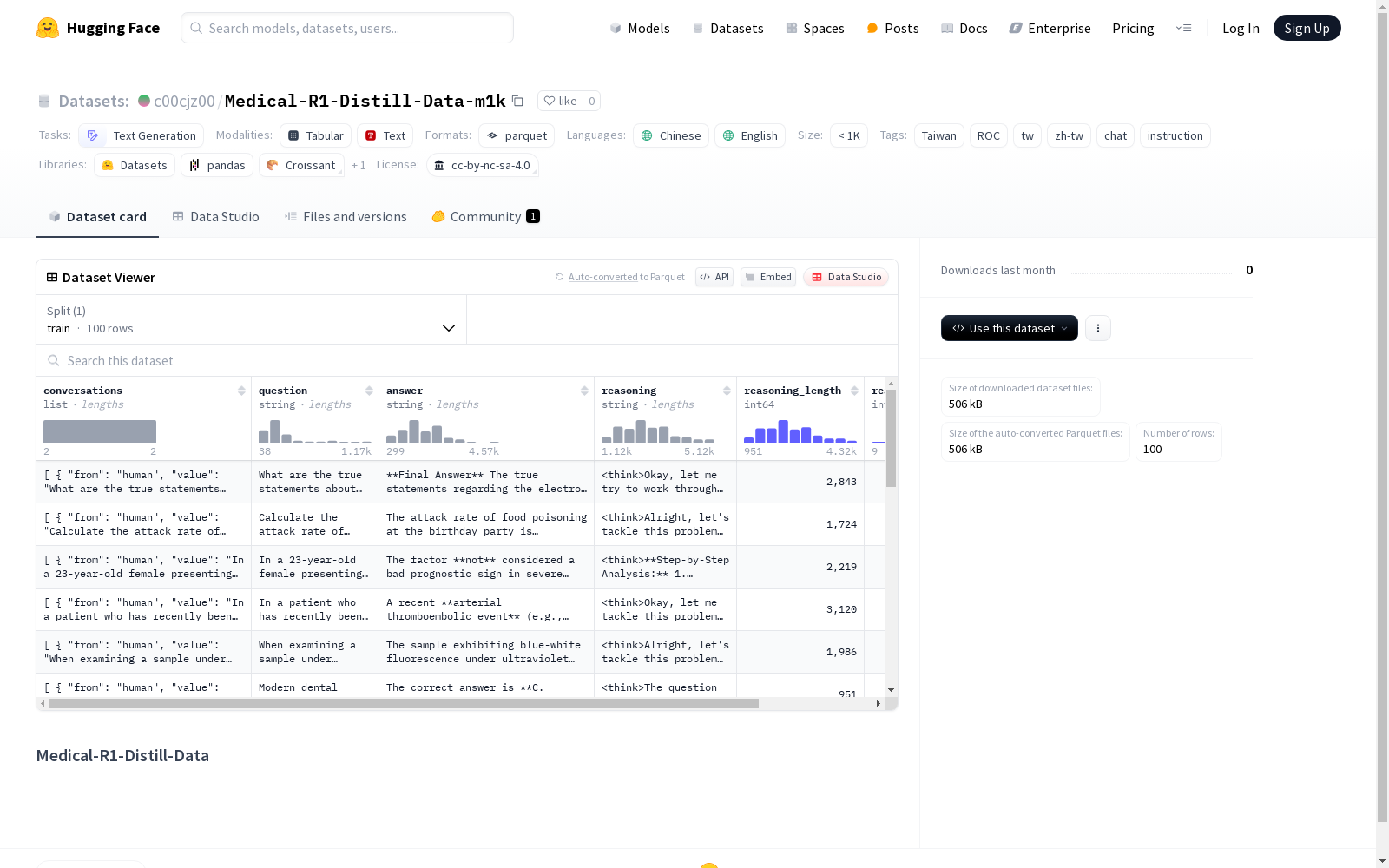Copy dataset name with copy icon

pyautogui.click(x=517, y=101)
